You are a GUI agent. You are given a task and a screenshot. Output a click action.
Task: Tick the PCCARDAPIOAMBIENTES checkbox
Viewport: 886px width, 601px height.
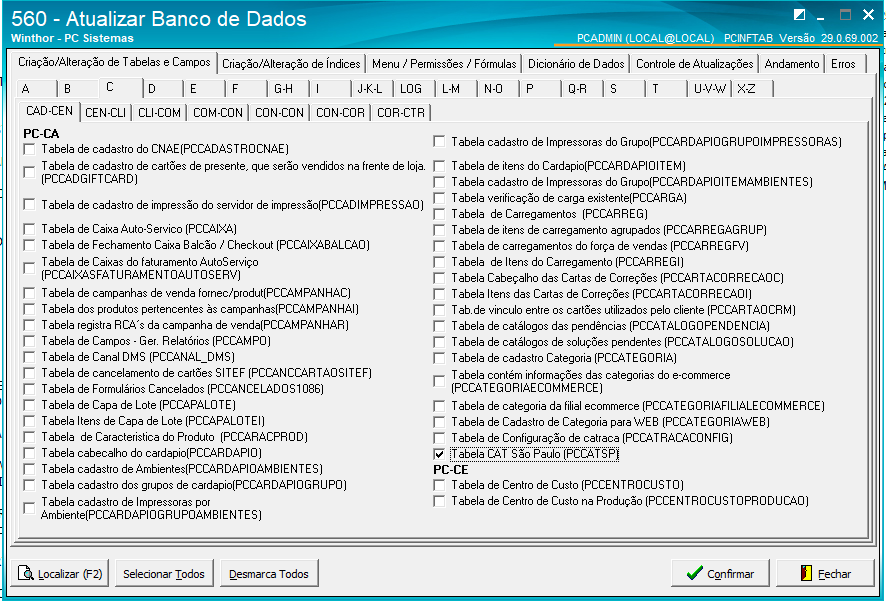[x=29, y=469]
